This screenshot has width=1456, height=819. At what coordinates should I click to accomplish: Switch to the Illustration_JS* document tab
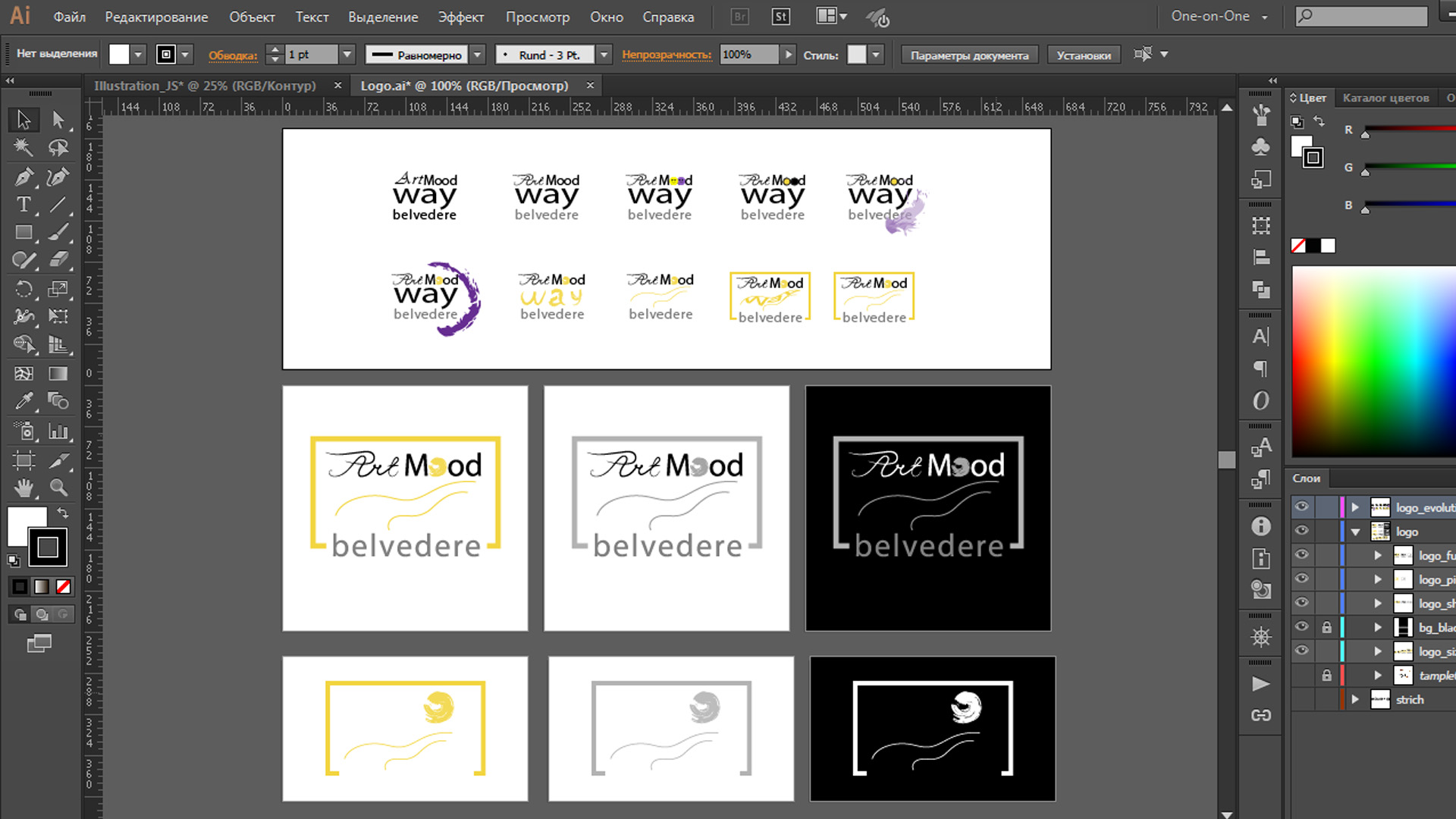click(205, 86)
